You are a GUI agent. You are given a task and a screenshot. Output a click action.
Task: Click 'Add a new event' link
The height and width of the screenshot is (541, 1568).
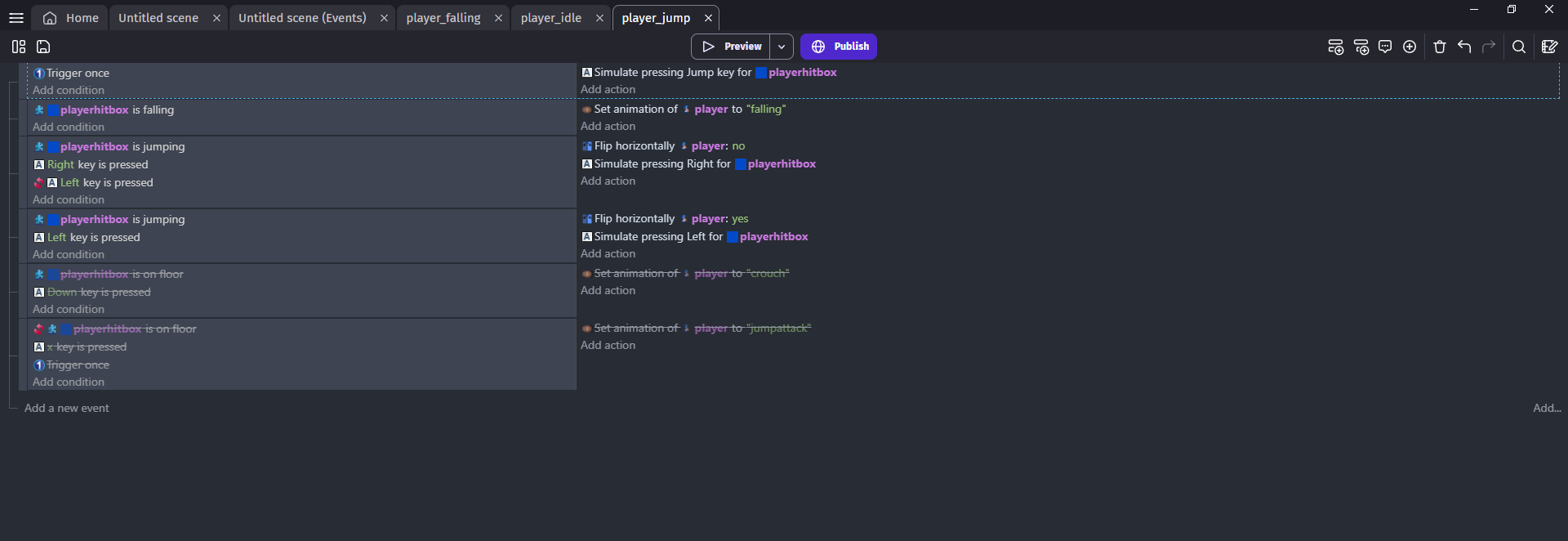67,408
